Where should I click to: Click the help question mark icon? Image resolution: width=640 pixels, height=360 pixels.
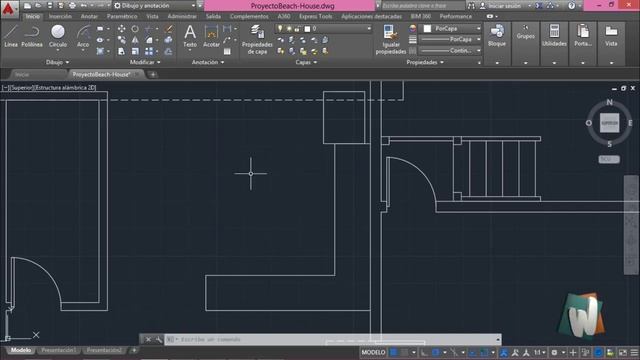[x=571, y=6]
